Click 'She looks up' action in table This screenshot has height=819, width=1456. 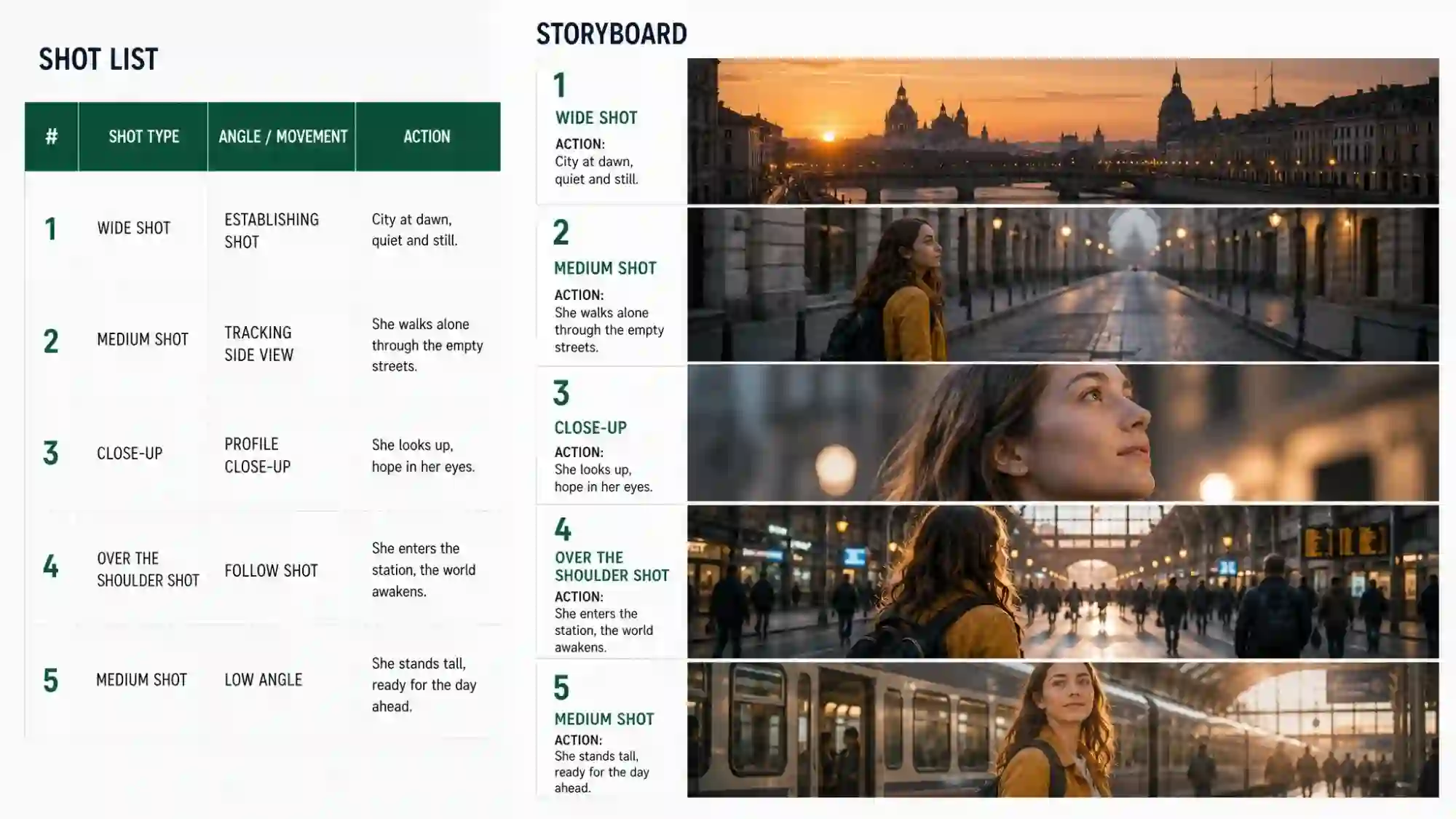(x=423, y=456)
